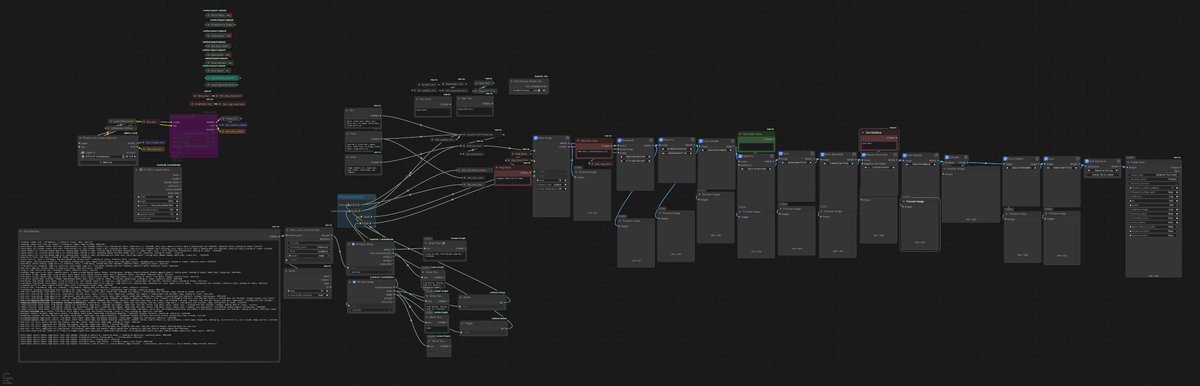Select the magenta colored node
This screenshot has width=1200, height=386.
click(193, 135)
